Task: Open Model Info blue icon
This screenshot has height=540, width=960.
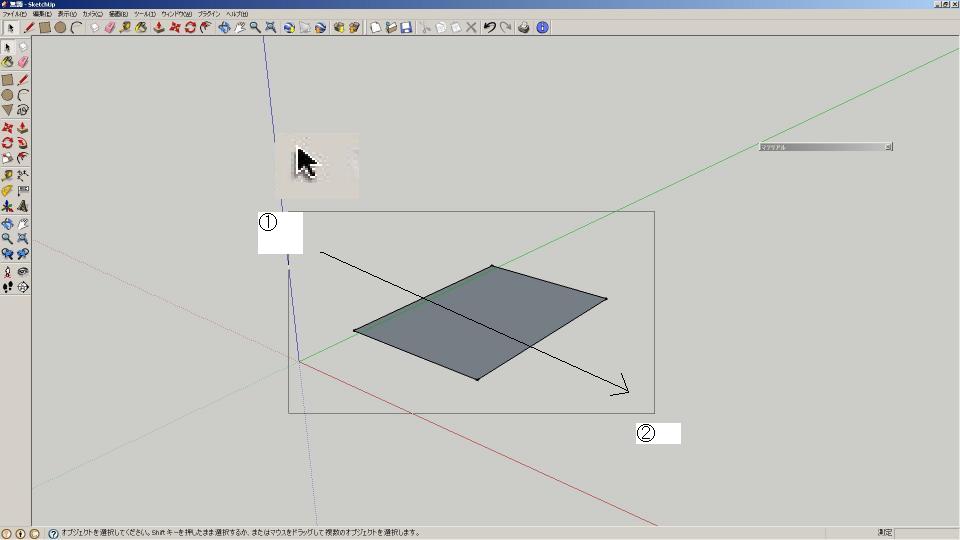Action: point(542,28)
